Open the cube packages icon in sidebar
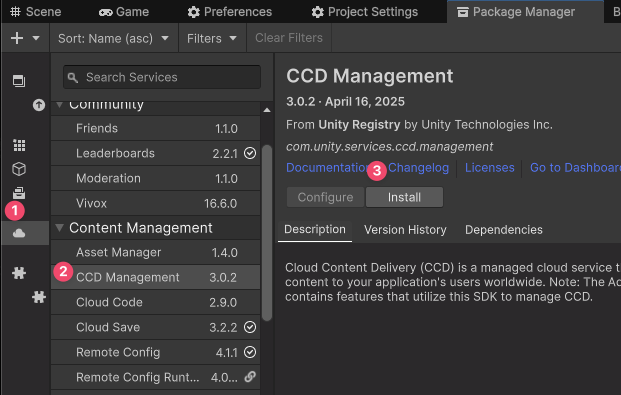The image size is (621, 395). click(19, 169)
